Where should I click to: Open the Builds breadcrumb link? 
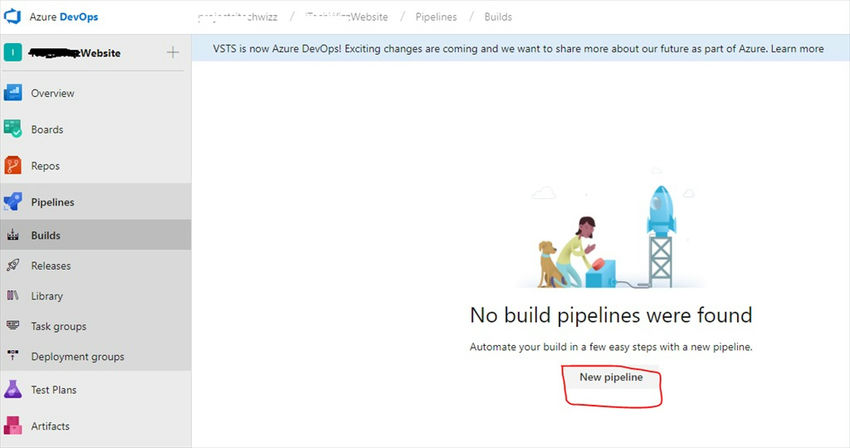(x=498, y=17)
